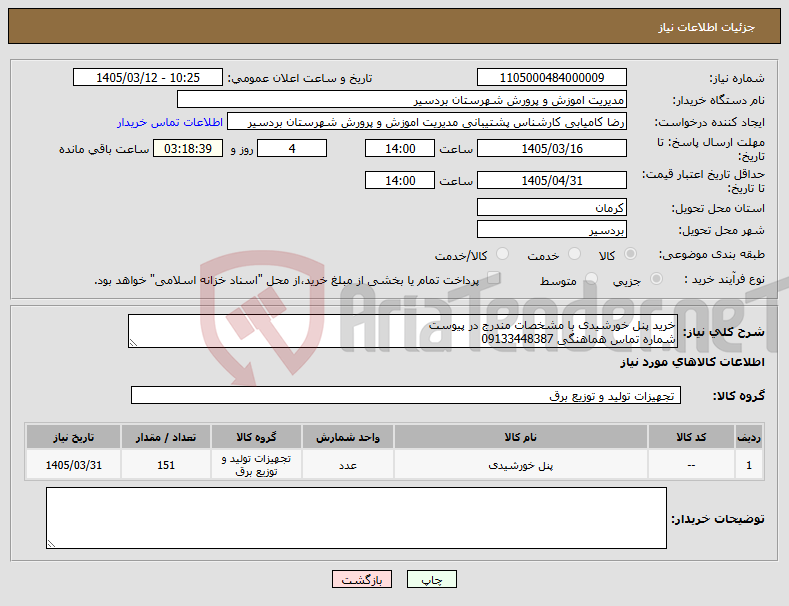Click the تعداد / مقدار column header
Screen dimensions: 789x606
click(x=166, y=437)
